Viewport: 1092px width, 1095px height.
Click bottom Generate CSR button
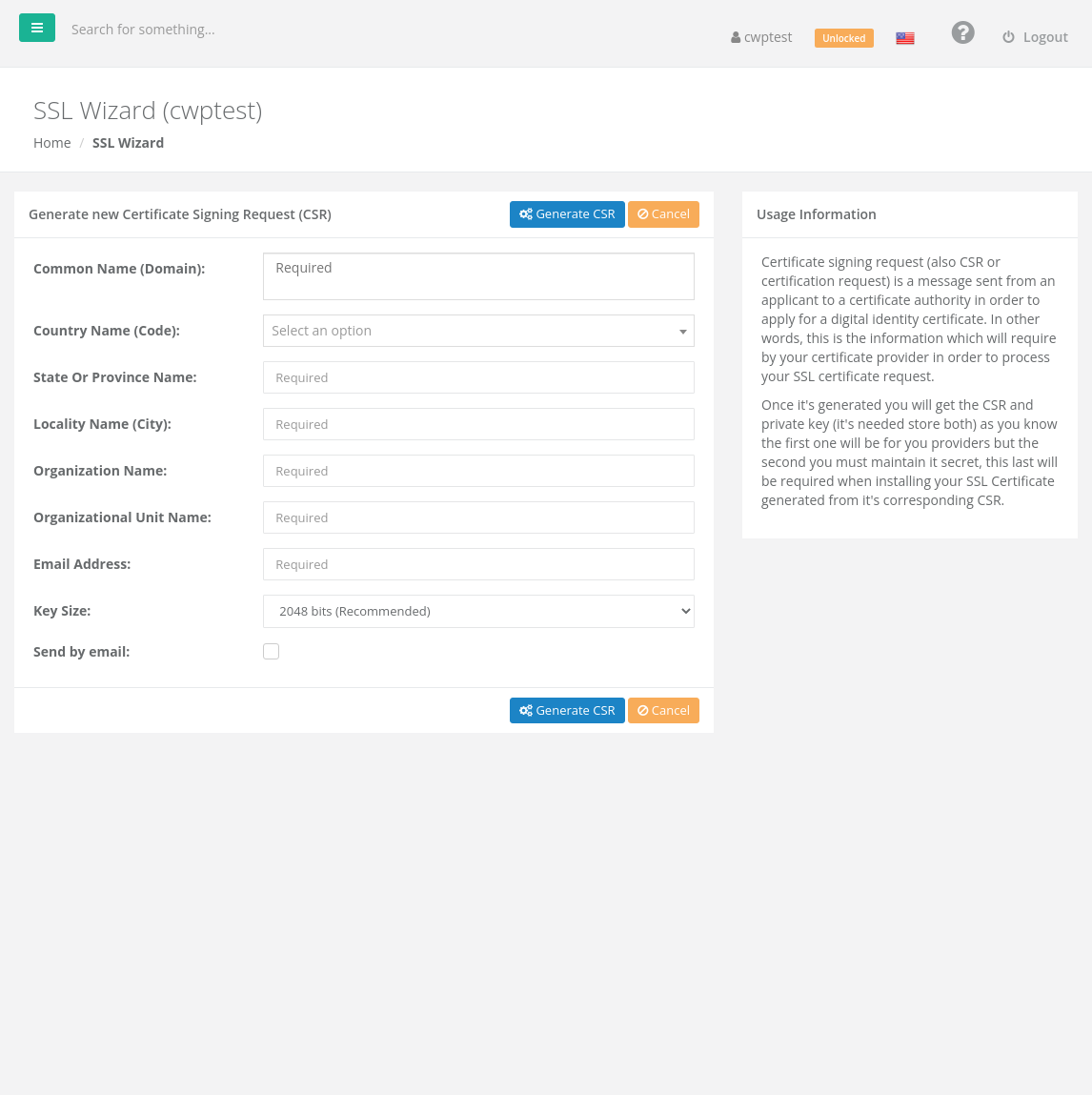click(x=567, y=710)
